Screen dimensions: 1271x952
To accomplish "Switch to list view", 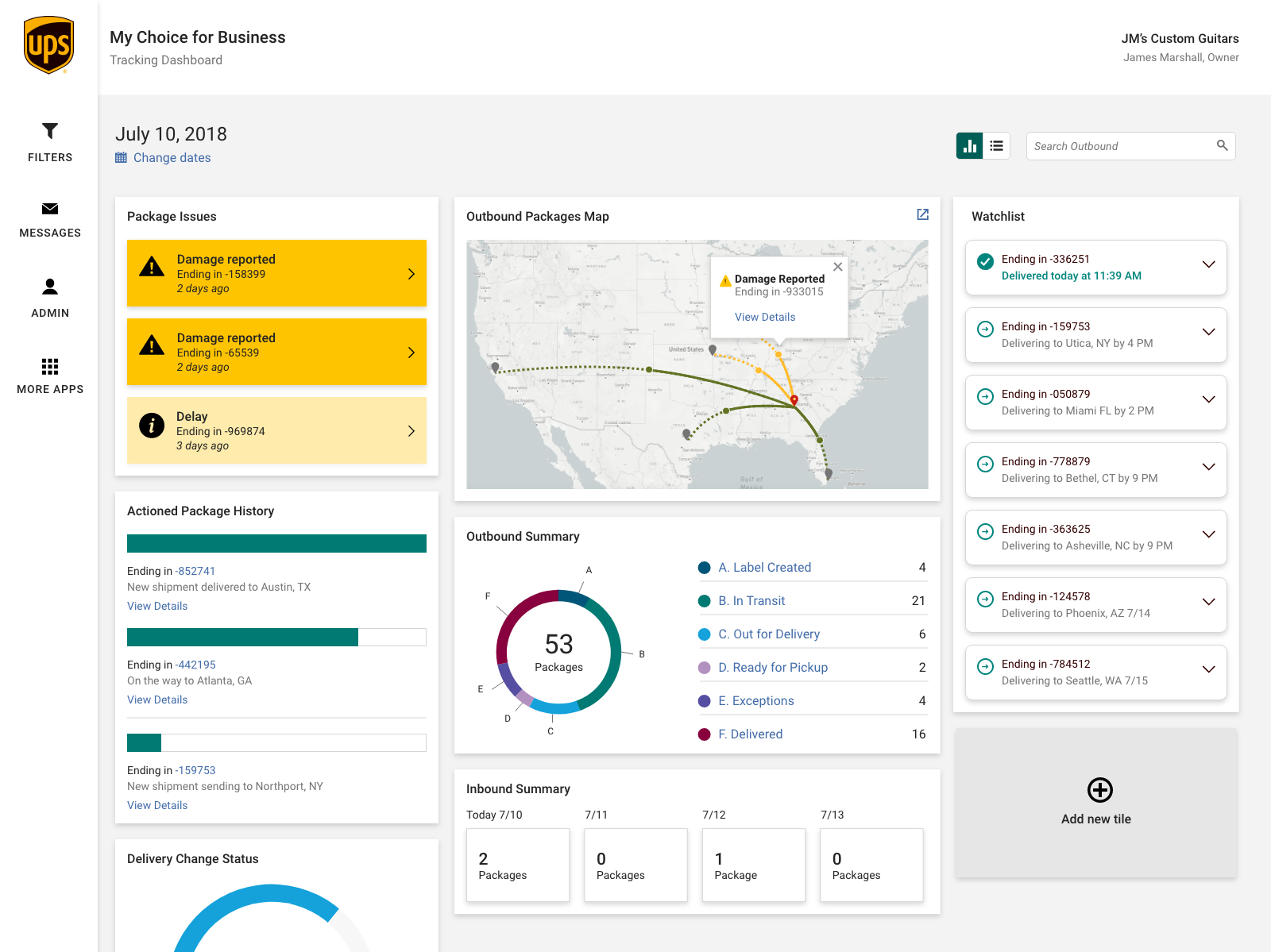I will (x=996, y=146).
